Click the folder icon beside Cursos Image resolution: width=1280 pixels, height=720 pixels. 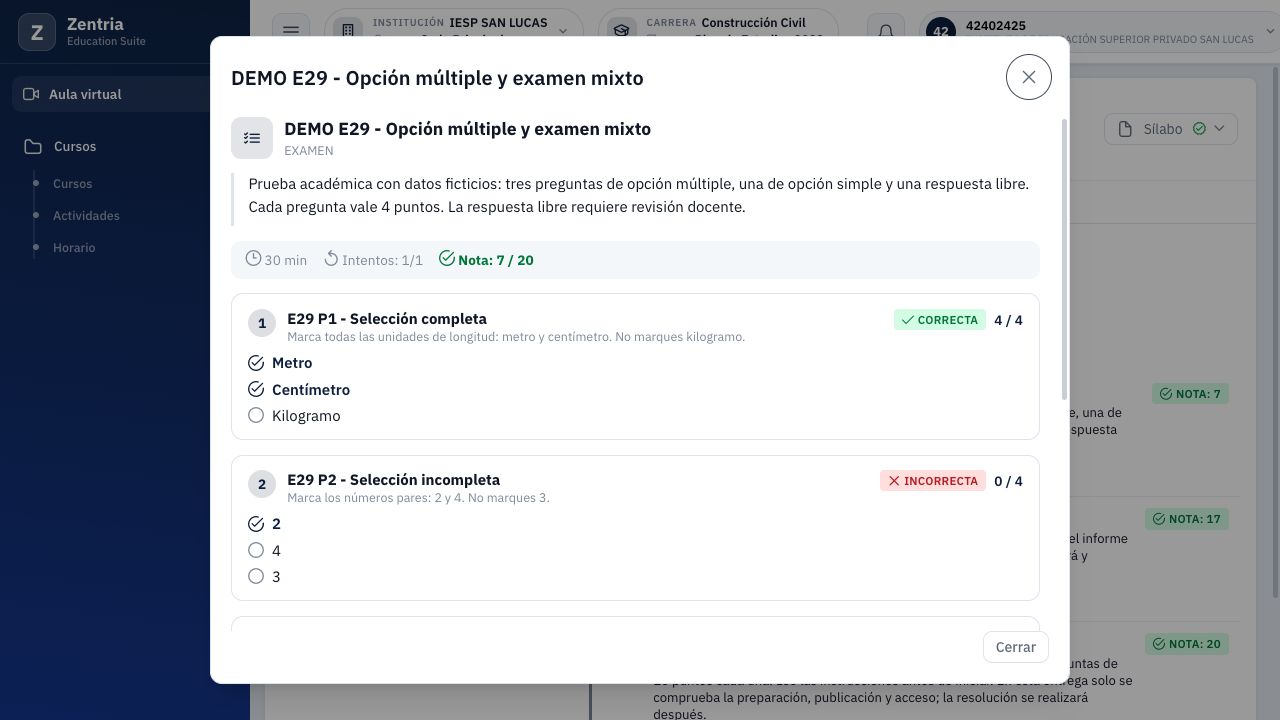(33, 146)
